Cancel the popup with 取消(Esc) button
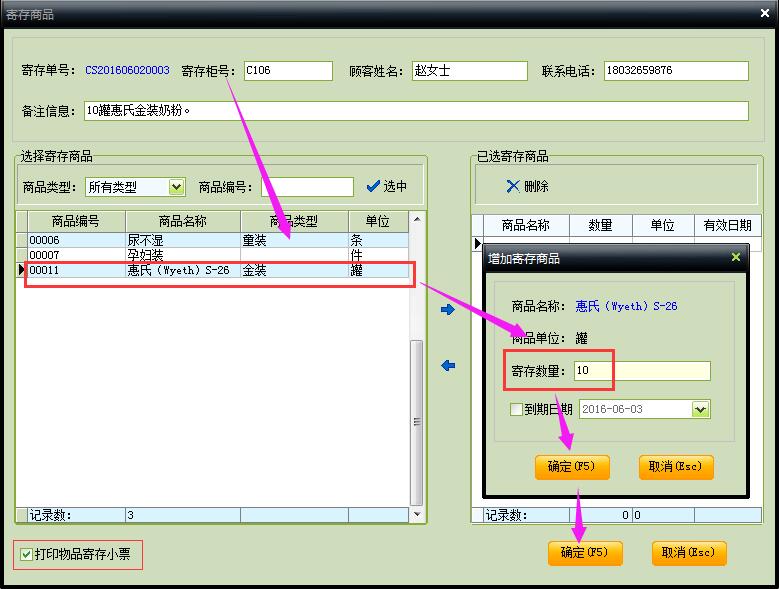This screenshot has width=779, height=589. tap(676, 467)
